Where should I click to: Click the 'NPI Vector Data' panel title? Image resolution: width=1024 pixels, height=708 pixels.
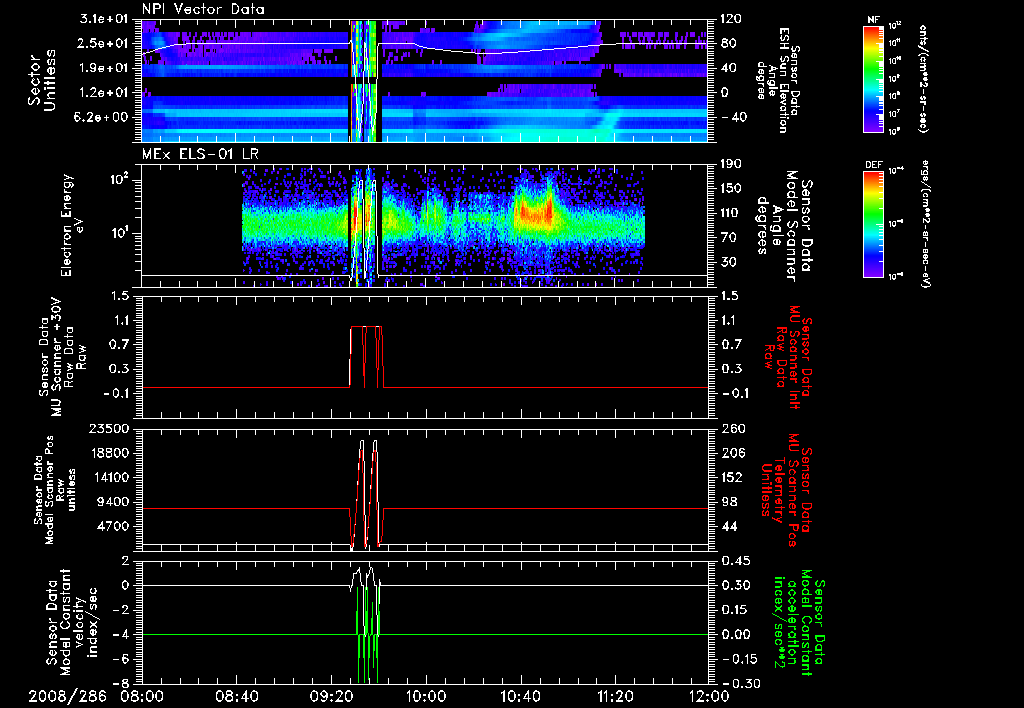203,9
